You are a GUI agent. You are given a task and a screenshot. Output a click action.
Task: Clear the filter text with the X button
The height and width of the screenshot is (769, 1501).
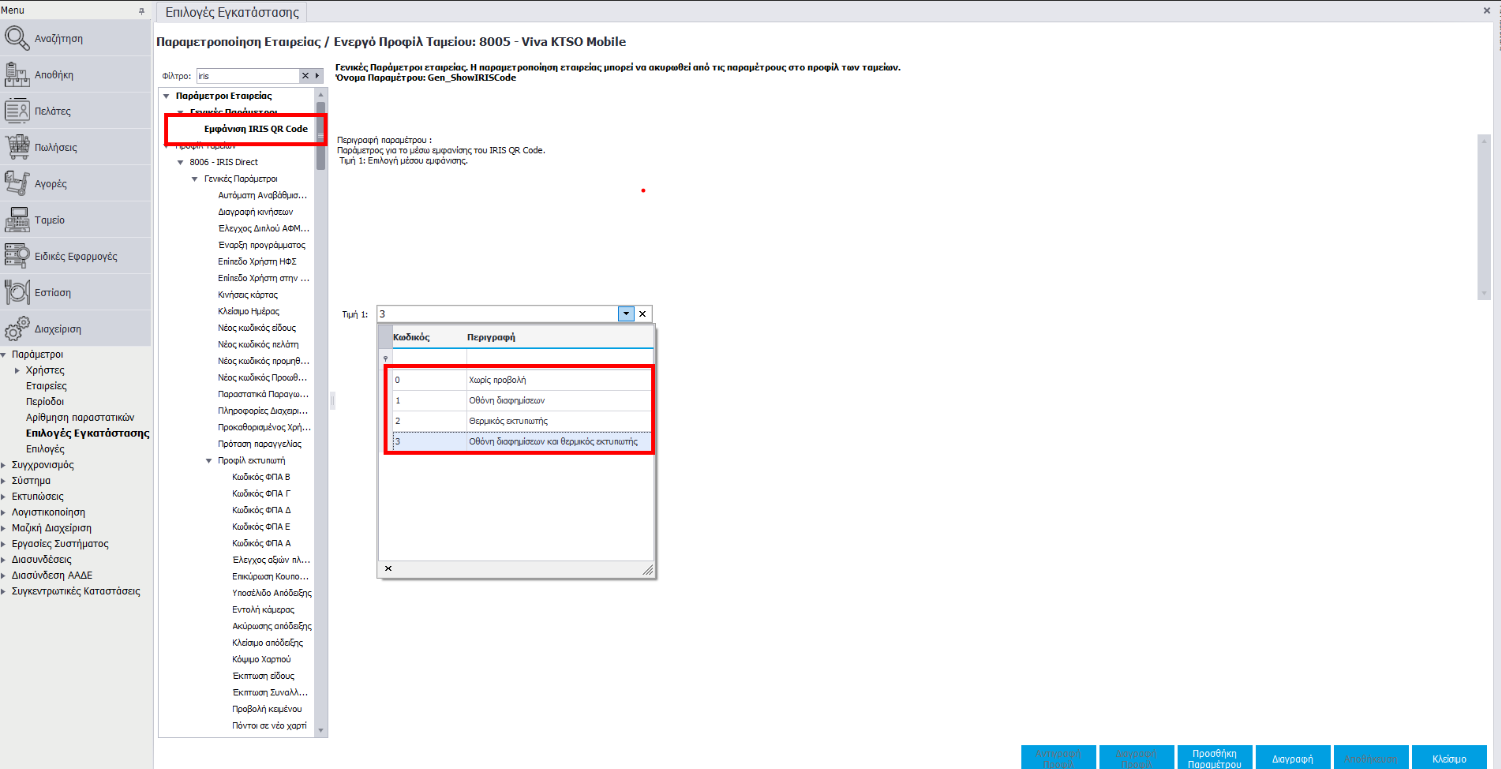point(306,76)
